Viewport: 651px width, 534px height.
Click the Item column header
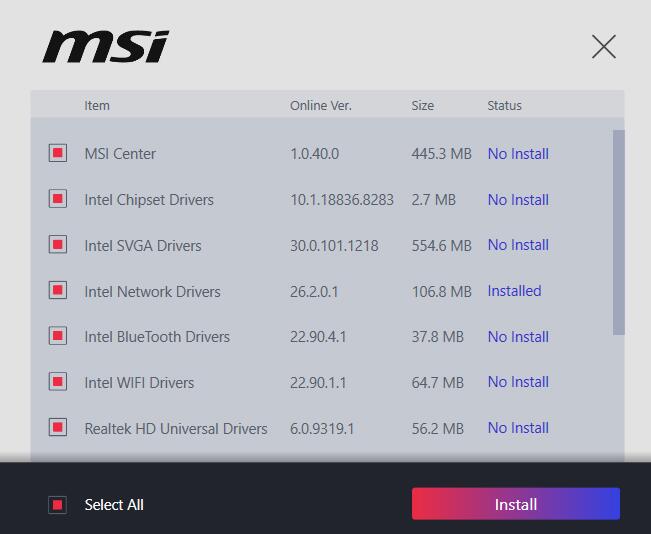click(97, 105)
